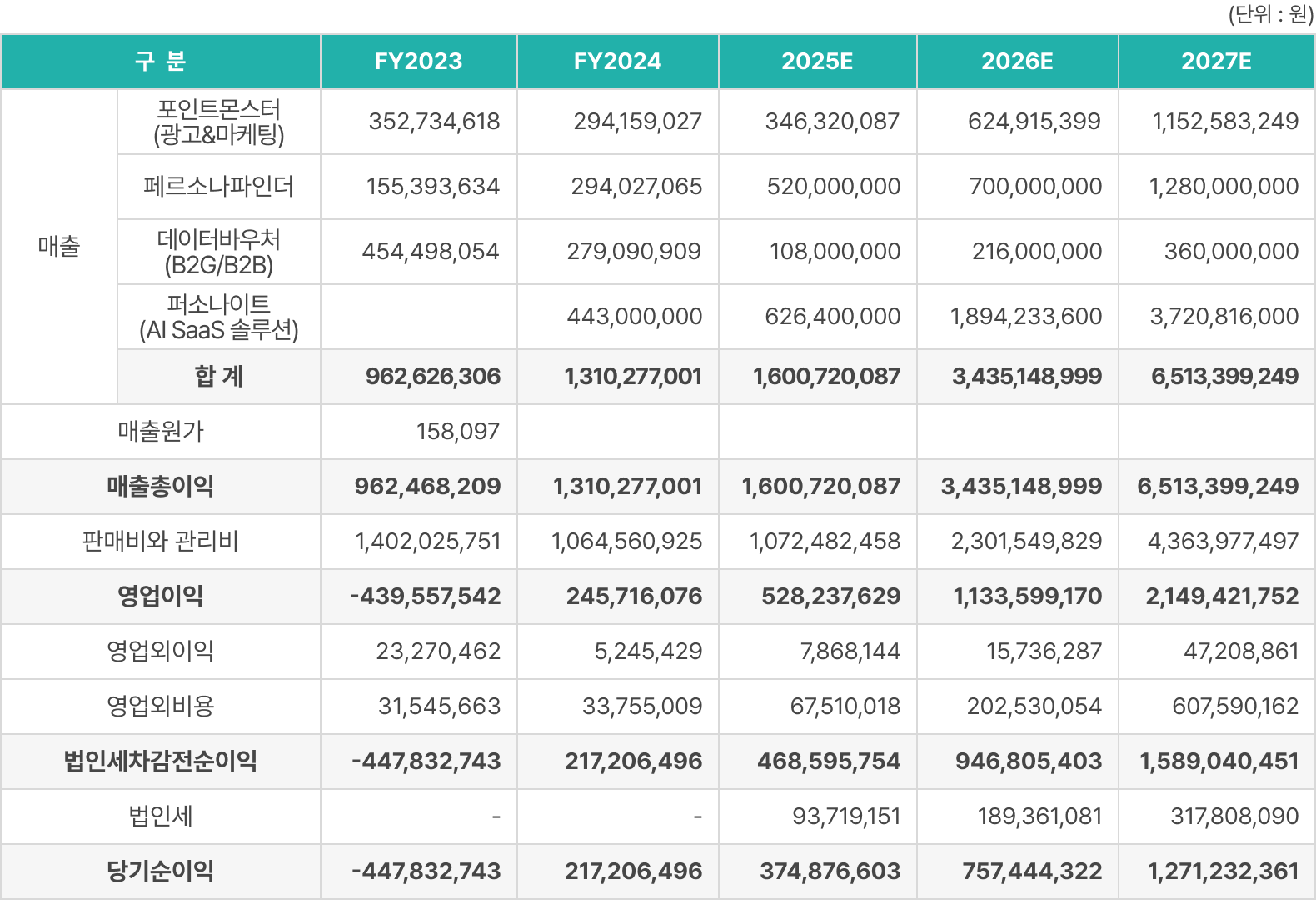The height and width of the screenshot is (900, 1316).
Task: Select the 매출총이익 row label
Action: tap(160, 487)
